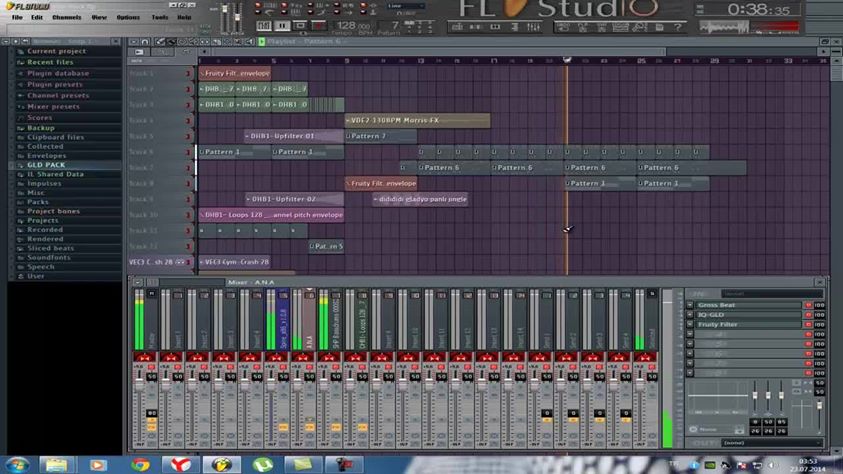Open the piano roll shortcut icon
The image size is (843, 474).
click(495, 26)
